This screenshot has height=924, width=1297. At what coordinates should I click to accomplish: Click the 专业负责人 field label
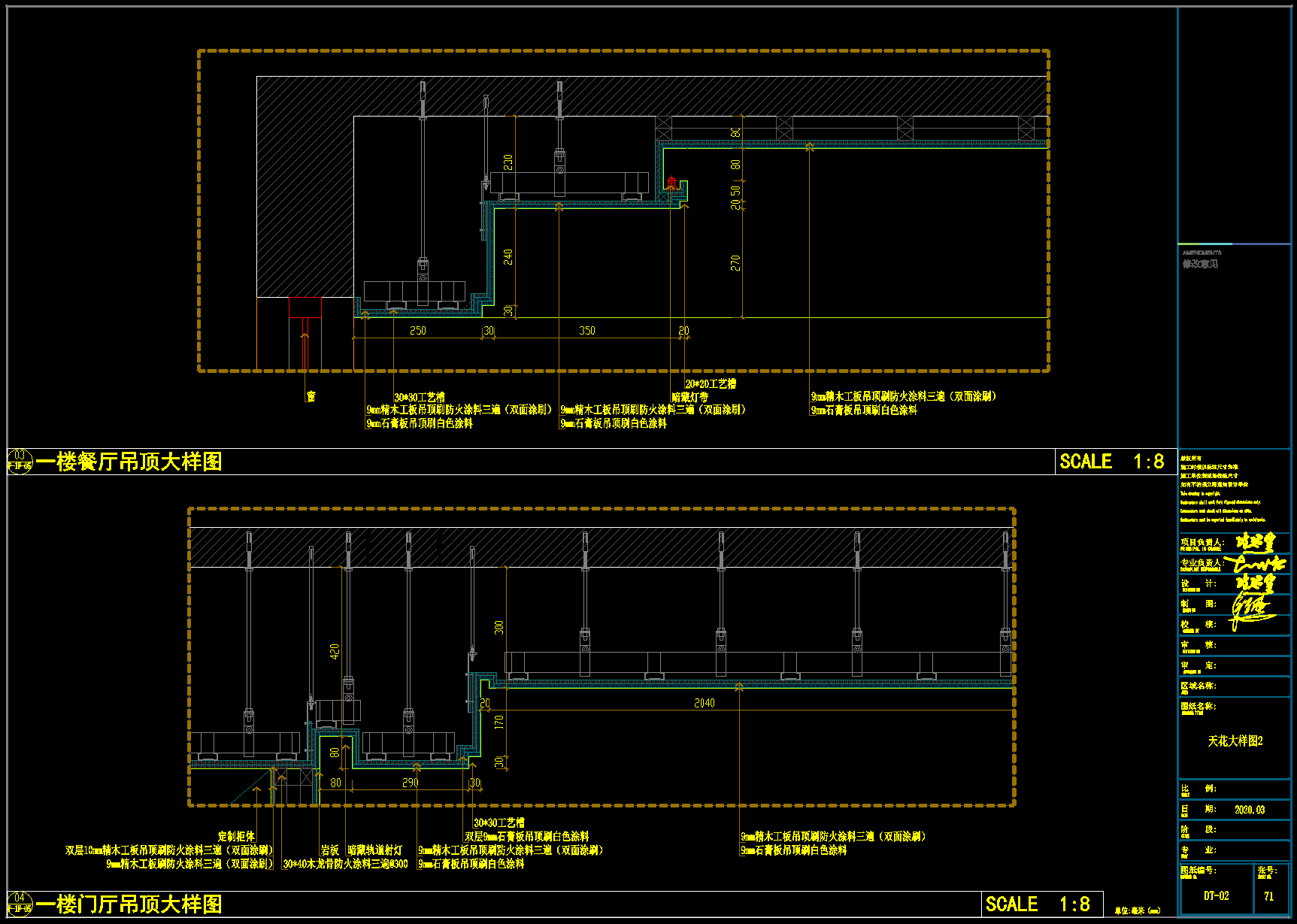(1202, 562)
